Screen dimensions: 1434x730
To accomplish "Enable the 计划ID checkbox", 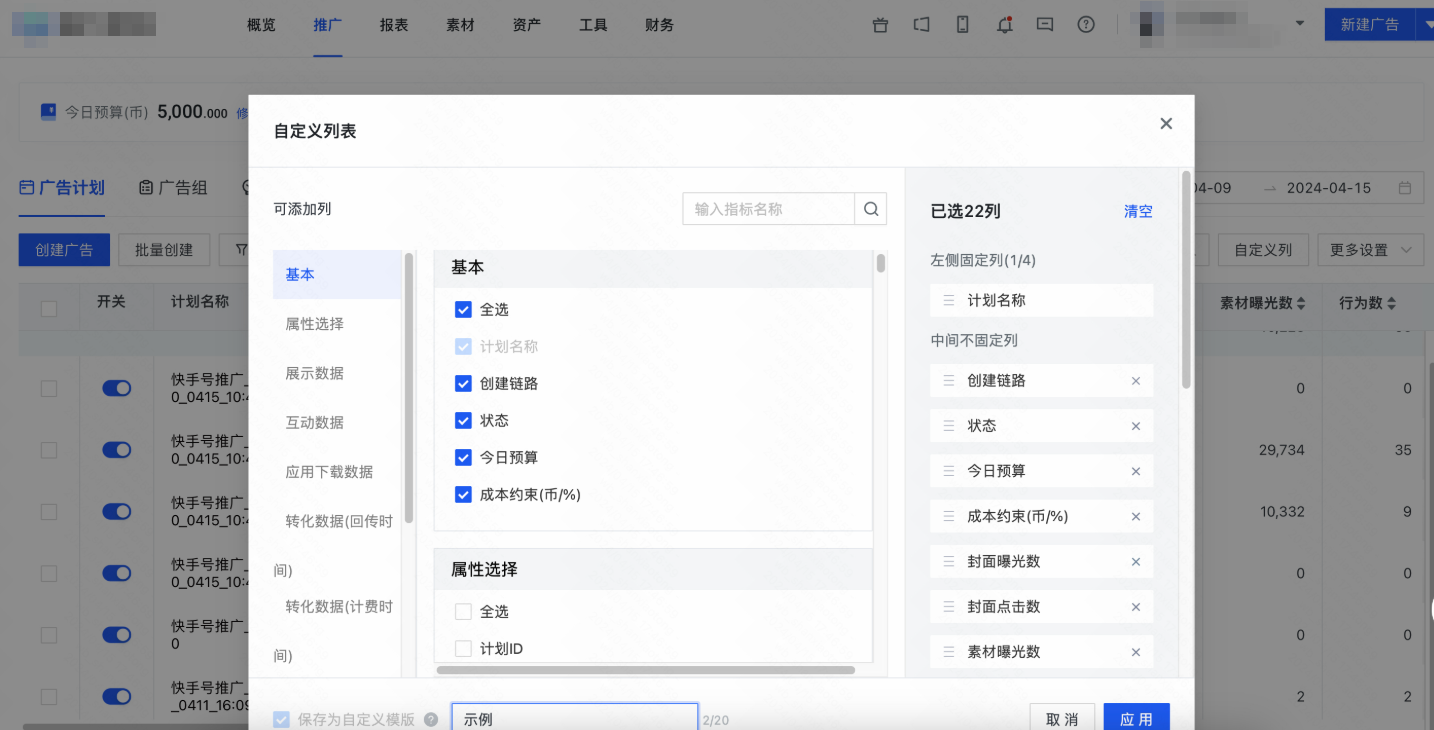I will tap(463, 647).
